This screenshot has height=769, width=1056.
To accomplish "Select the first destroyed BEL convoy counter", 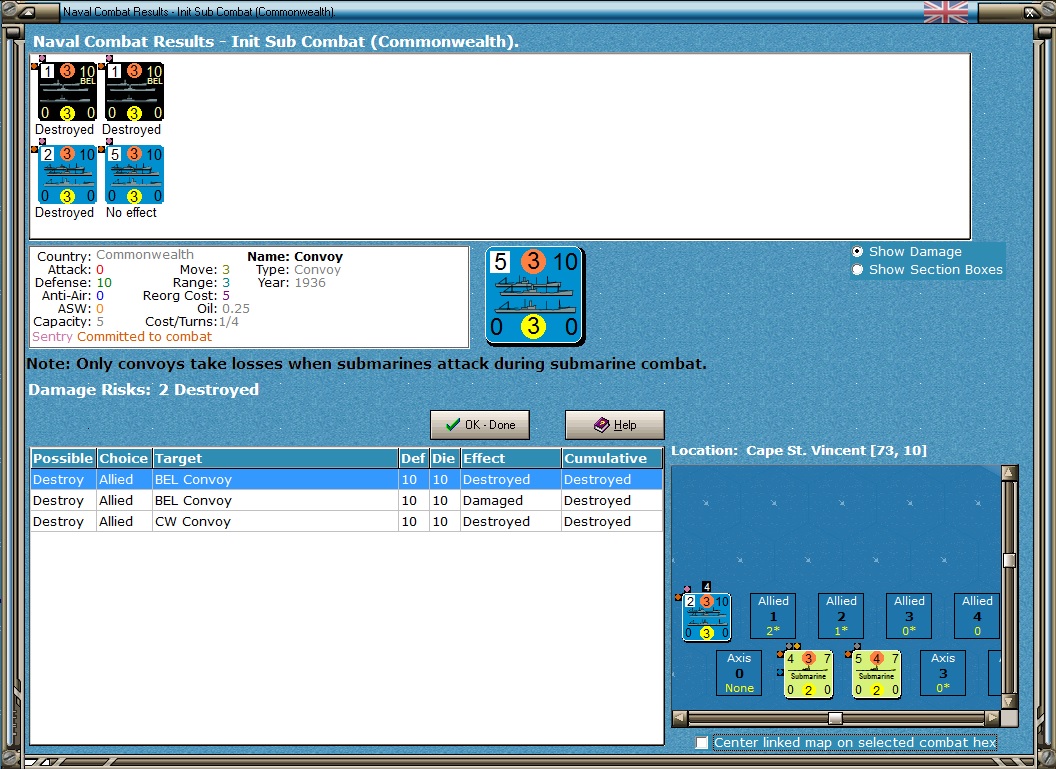I will 67,92.
